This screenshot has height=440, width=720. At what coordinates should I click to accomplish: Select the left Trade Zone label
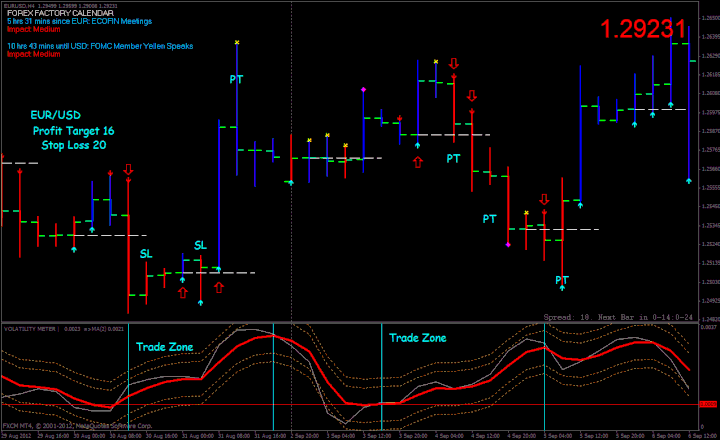(x=164, y=347)
